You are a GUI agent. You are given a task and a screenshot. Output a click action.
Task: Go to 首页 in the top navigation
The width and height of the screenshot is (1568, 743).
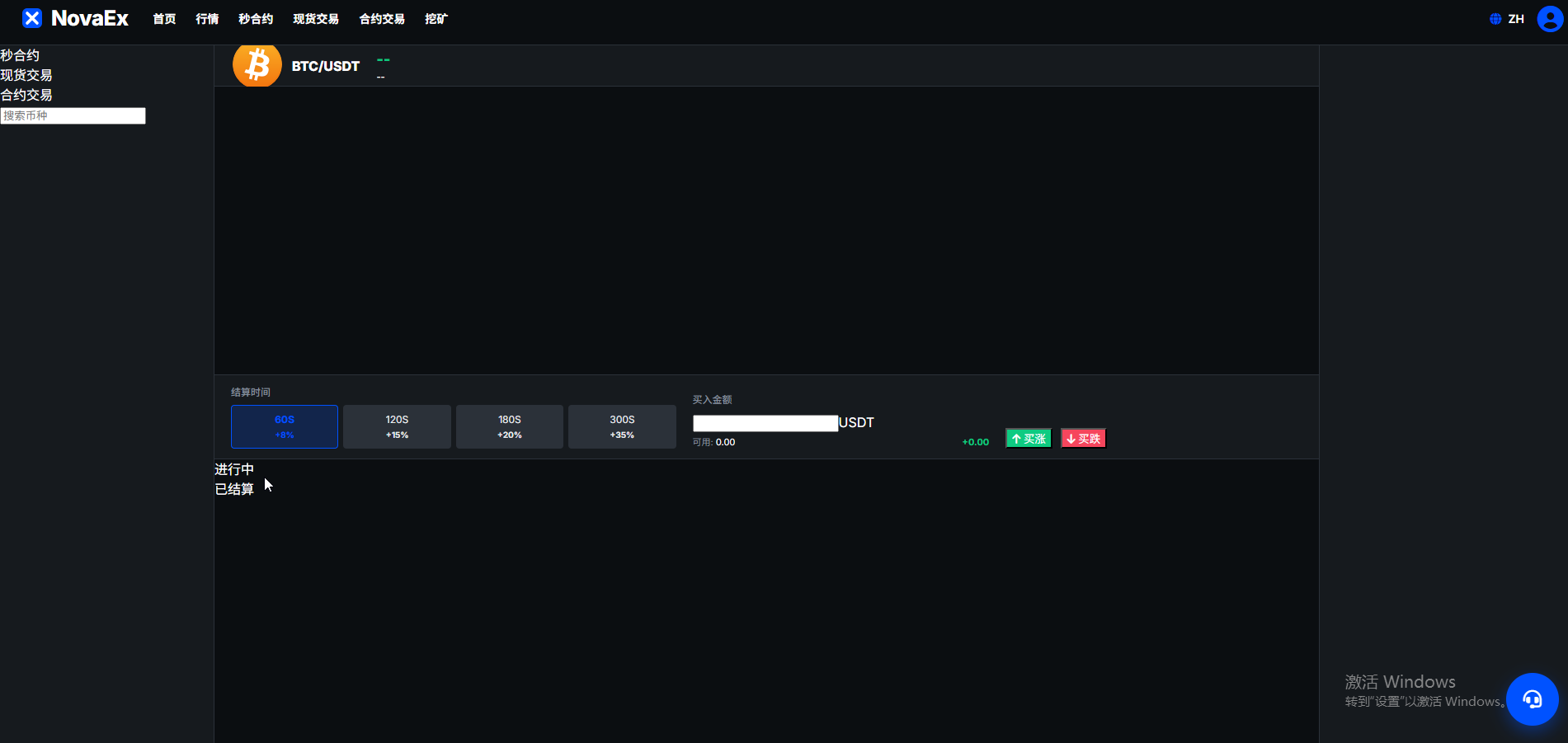tap(164, 19)
